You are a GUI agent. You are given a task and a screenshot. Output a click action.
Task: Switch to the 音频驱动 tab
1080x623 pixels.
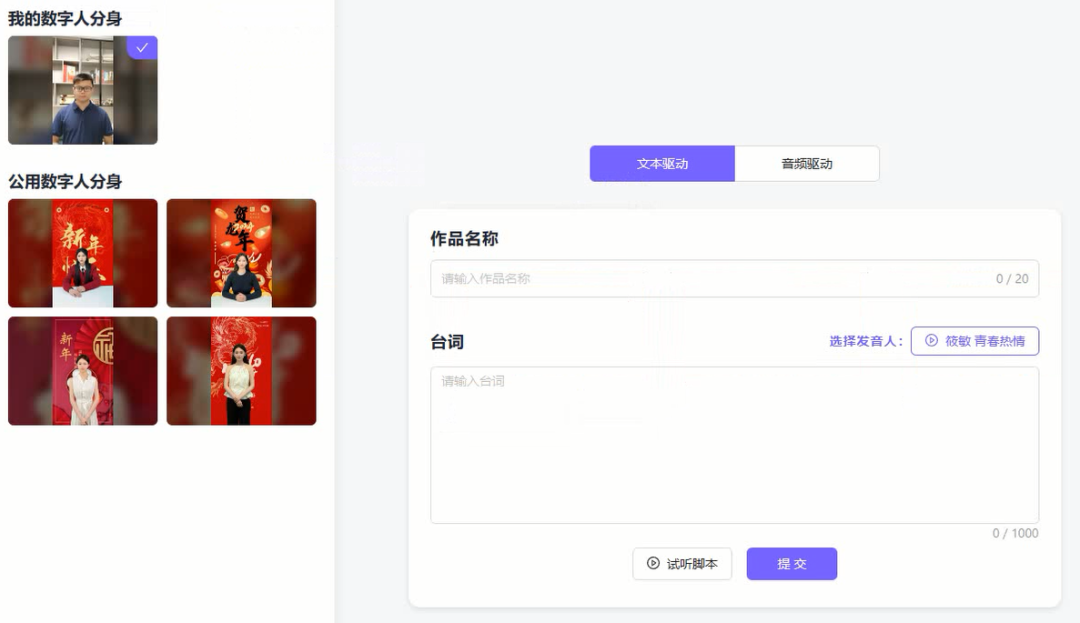tap(807, 163)
